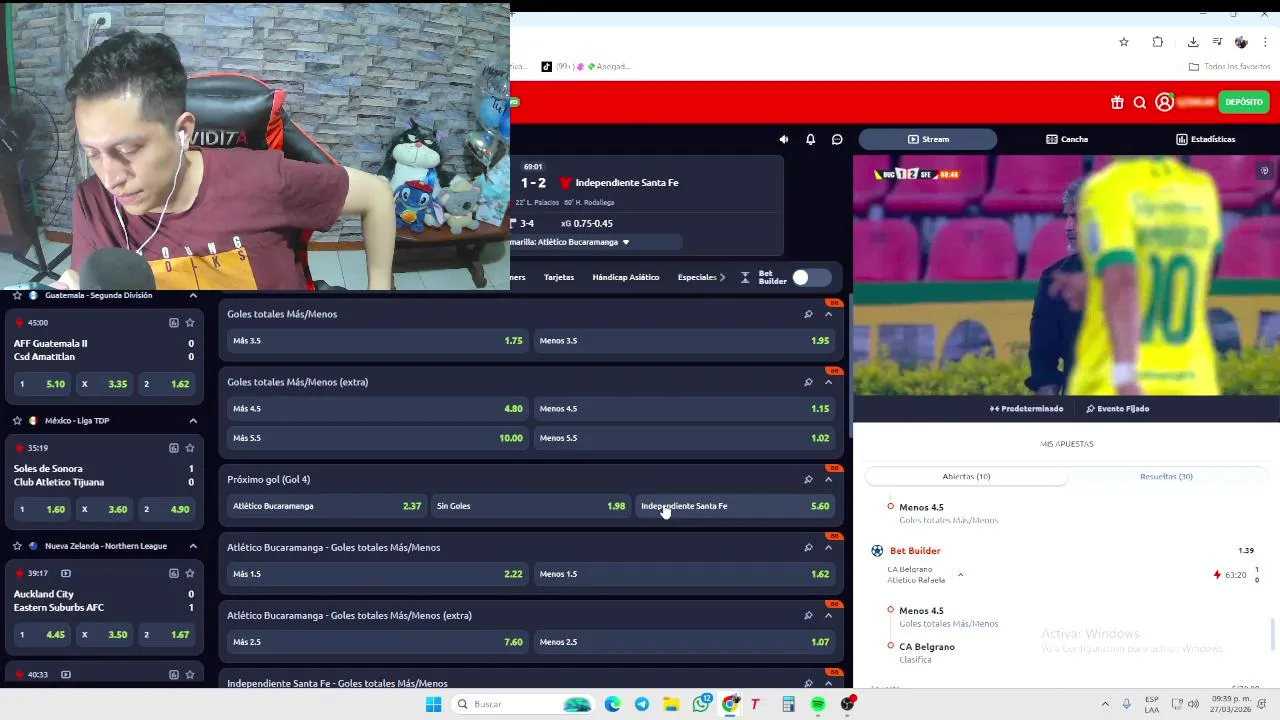Open Microsoft Edge from the taskbar
This screenshot has width=1280, height=720.
[x=612, y=704]
